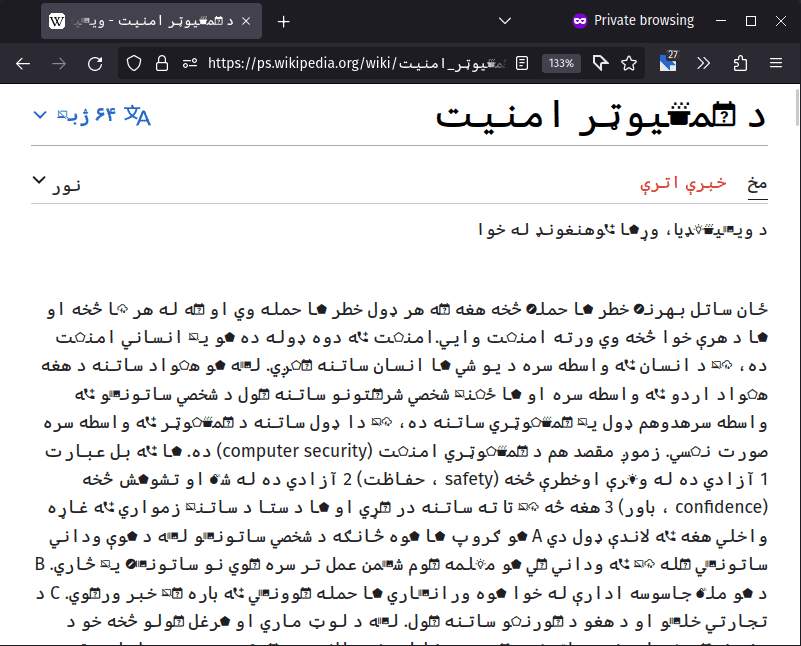Viewport: 801px width, 646px height.
Task: Click the 133% zoom indicator
Action: point(561,63)
